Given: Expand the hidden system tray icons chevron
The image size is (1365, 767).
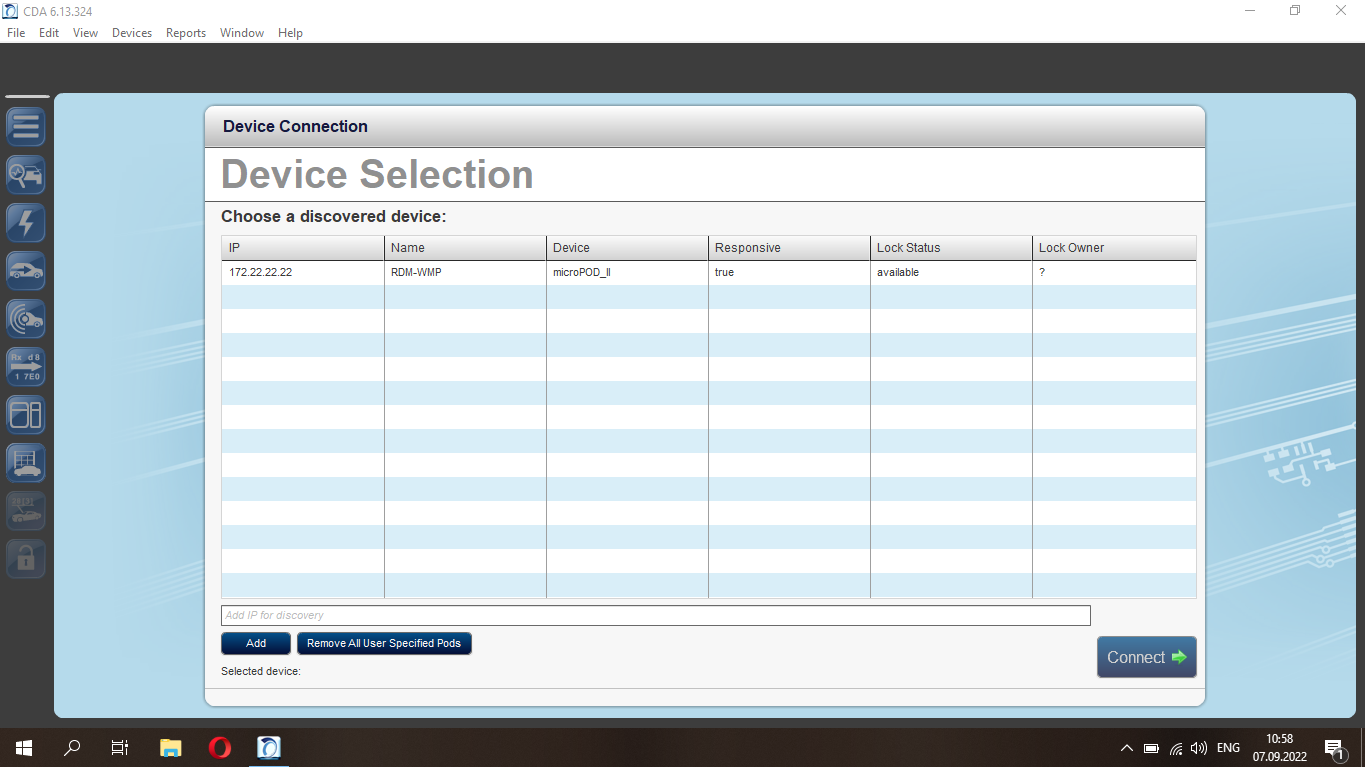Looking at the screenshot, I should click(1127, 748).
